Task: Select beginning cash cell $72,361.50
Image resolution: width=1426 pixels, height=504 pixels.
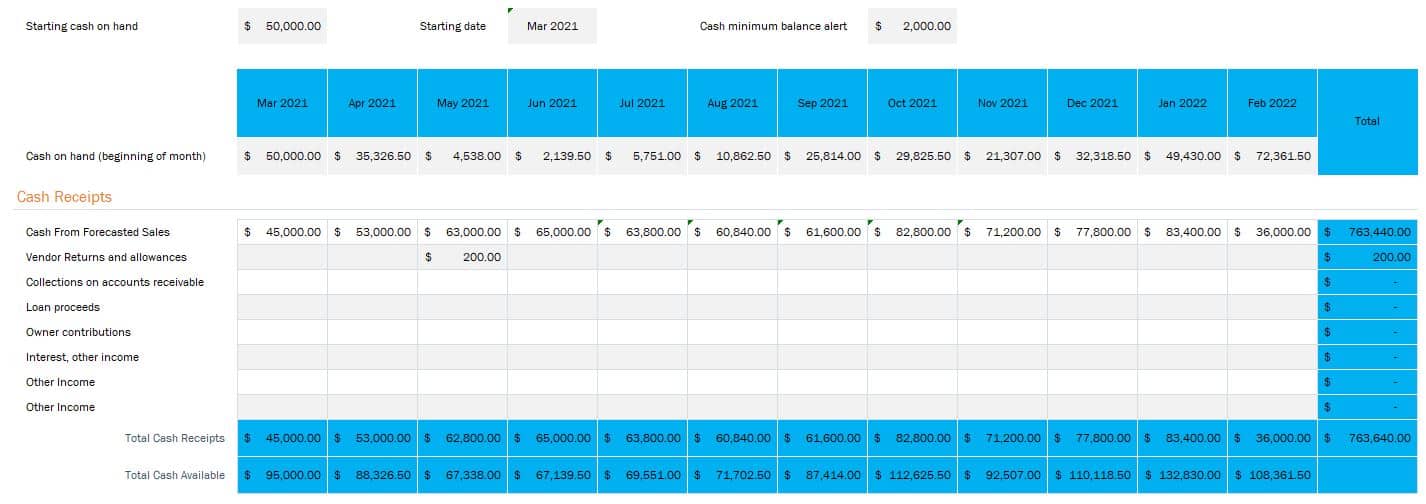Action: pyautogui.click(x=1272, y=156)
